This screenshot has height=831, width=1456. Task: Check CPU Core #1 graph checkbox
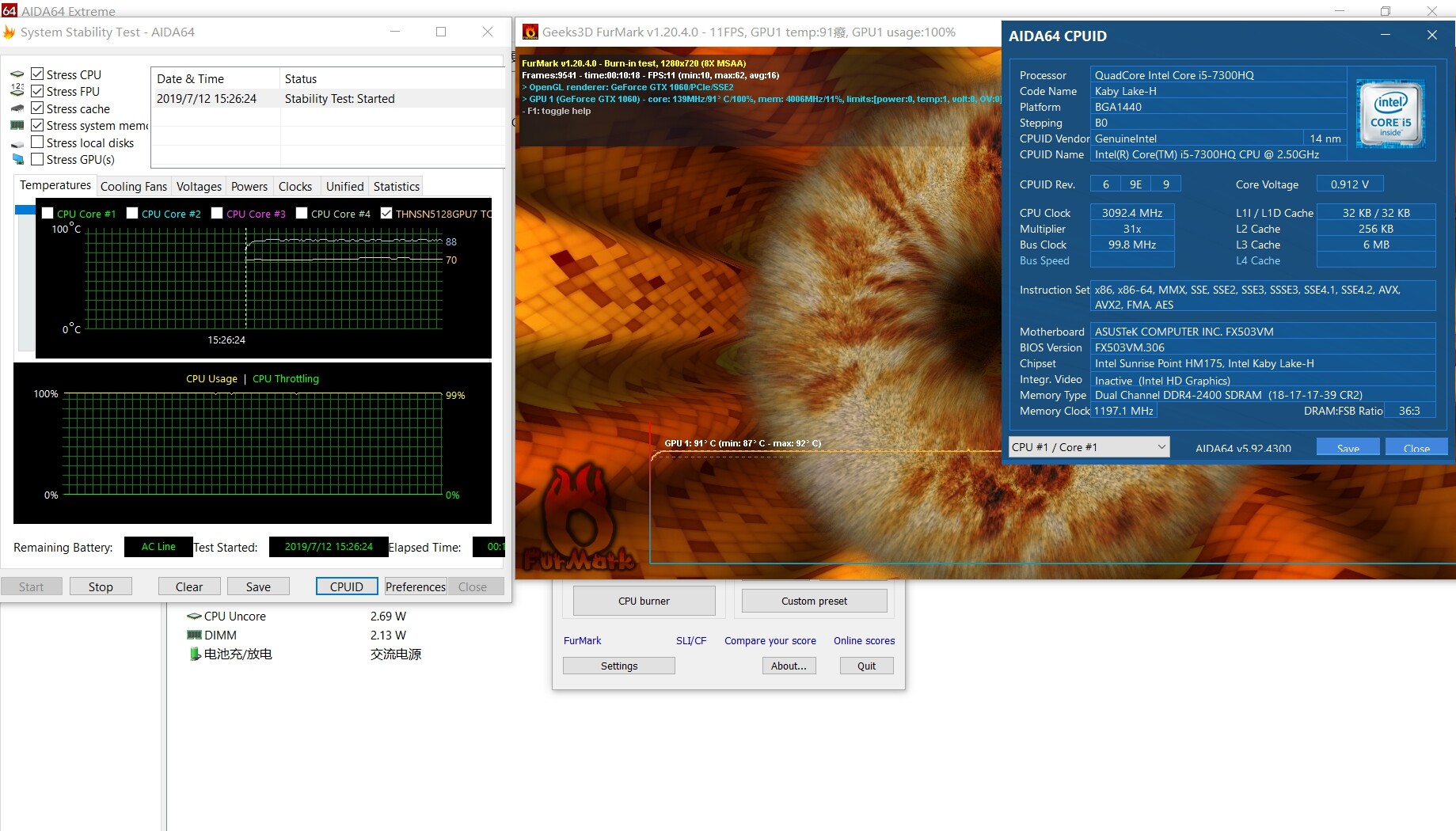48,213
